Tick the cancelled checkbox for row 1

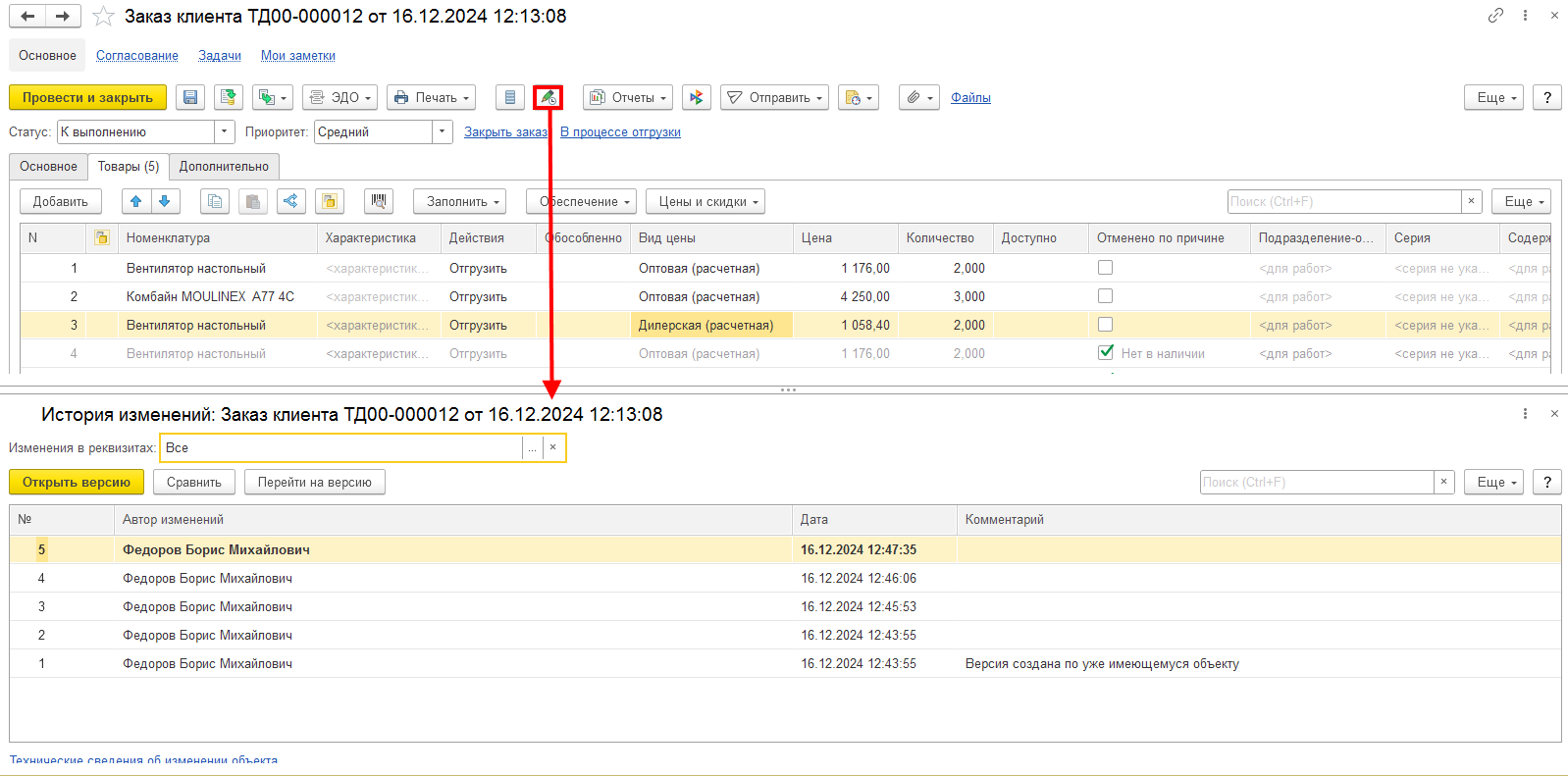[x=1106, y=267]
